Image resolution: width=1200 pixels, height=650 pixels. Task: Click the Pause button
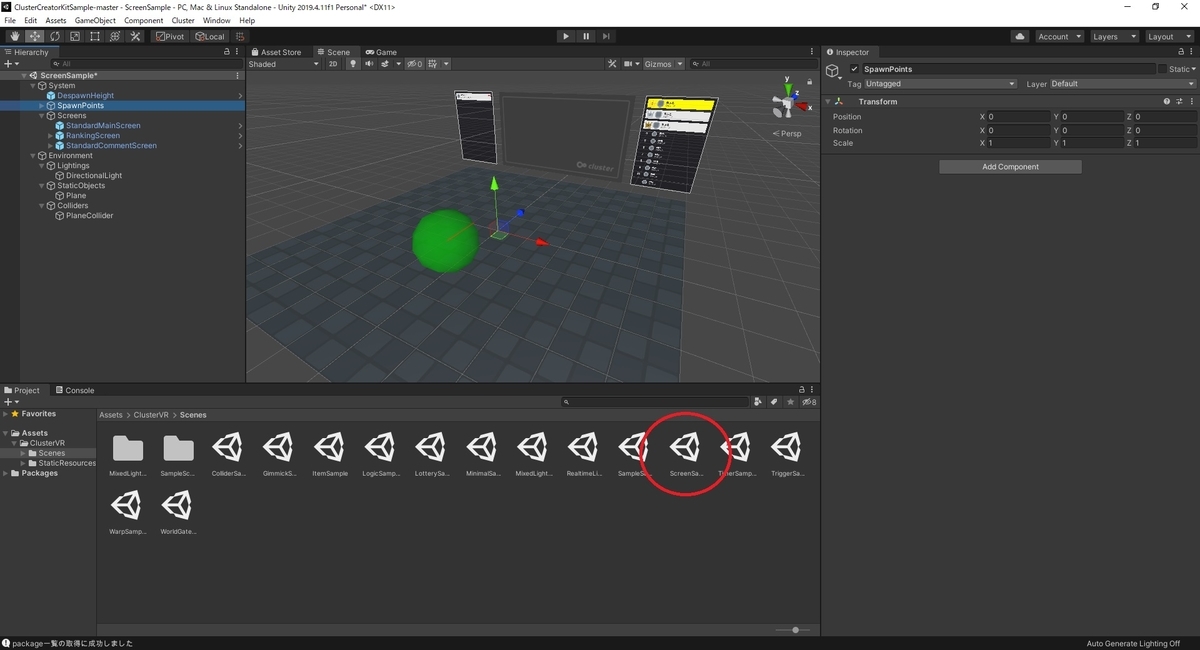pyautogui.click(x=586, y=36)
